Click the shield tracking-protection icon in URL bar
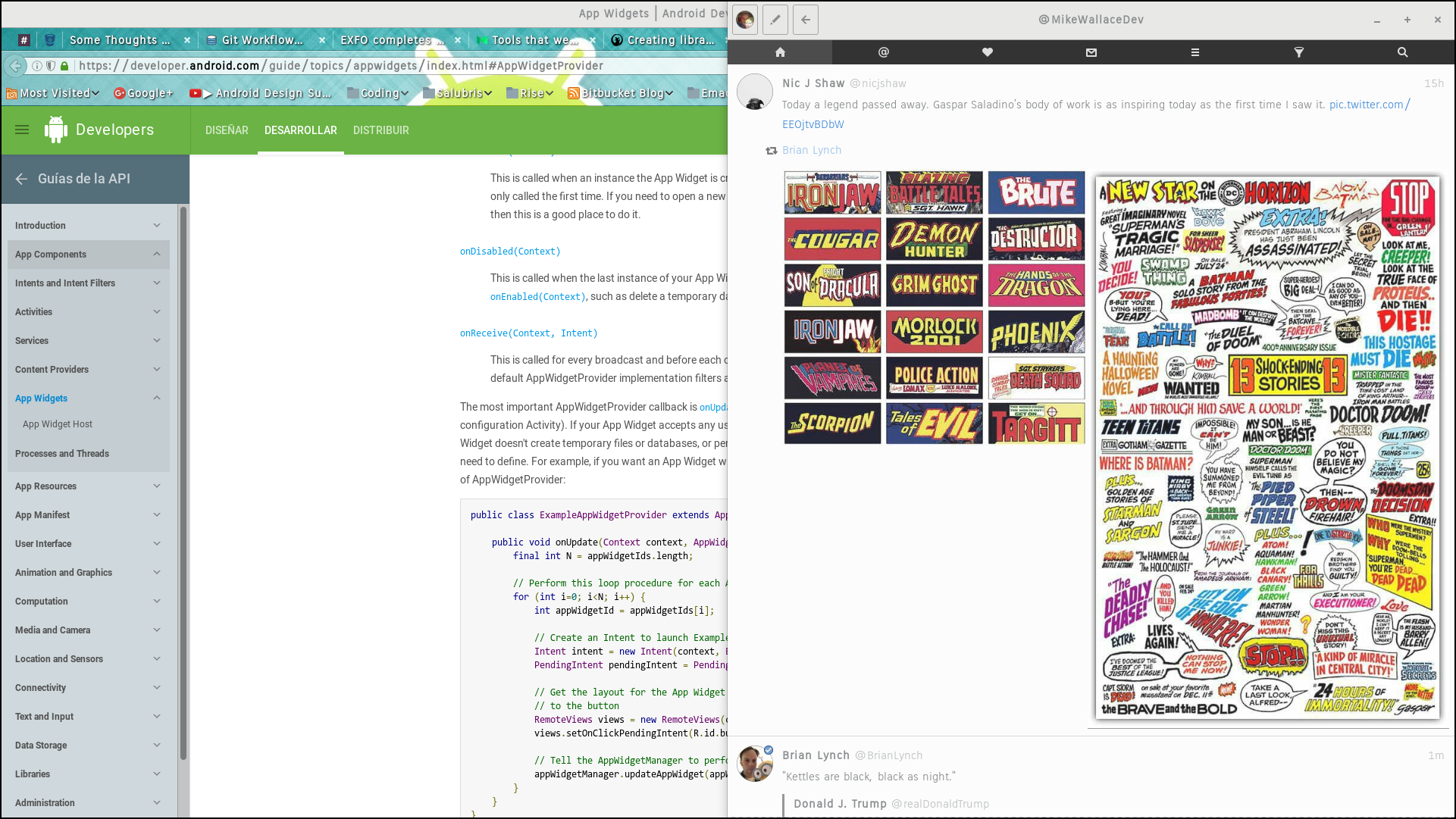 point(51,66)
